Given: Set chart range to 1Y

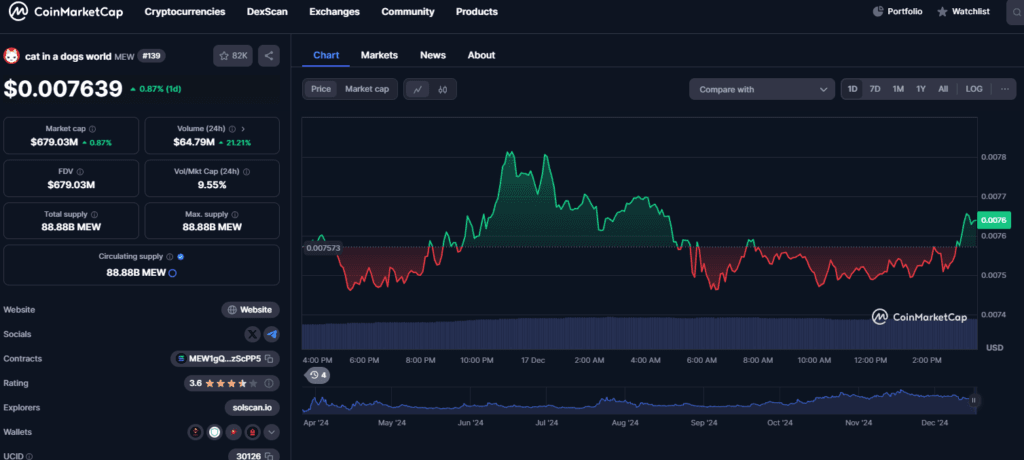Looking at the screenshot, I should click(921, 90).
